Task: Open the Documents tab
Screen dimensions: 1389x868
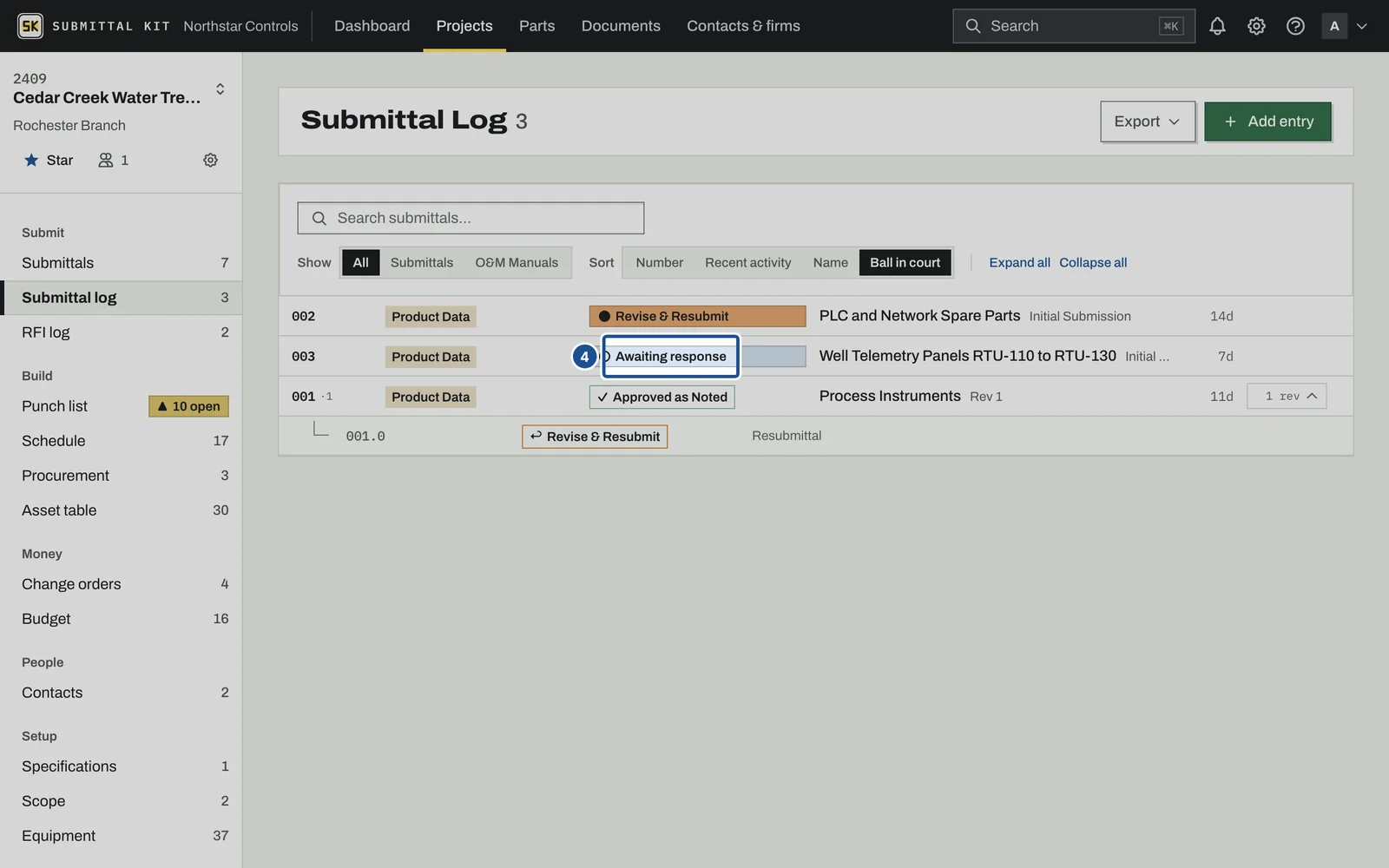Action: point(621,26)
